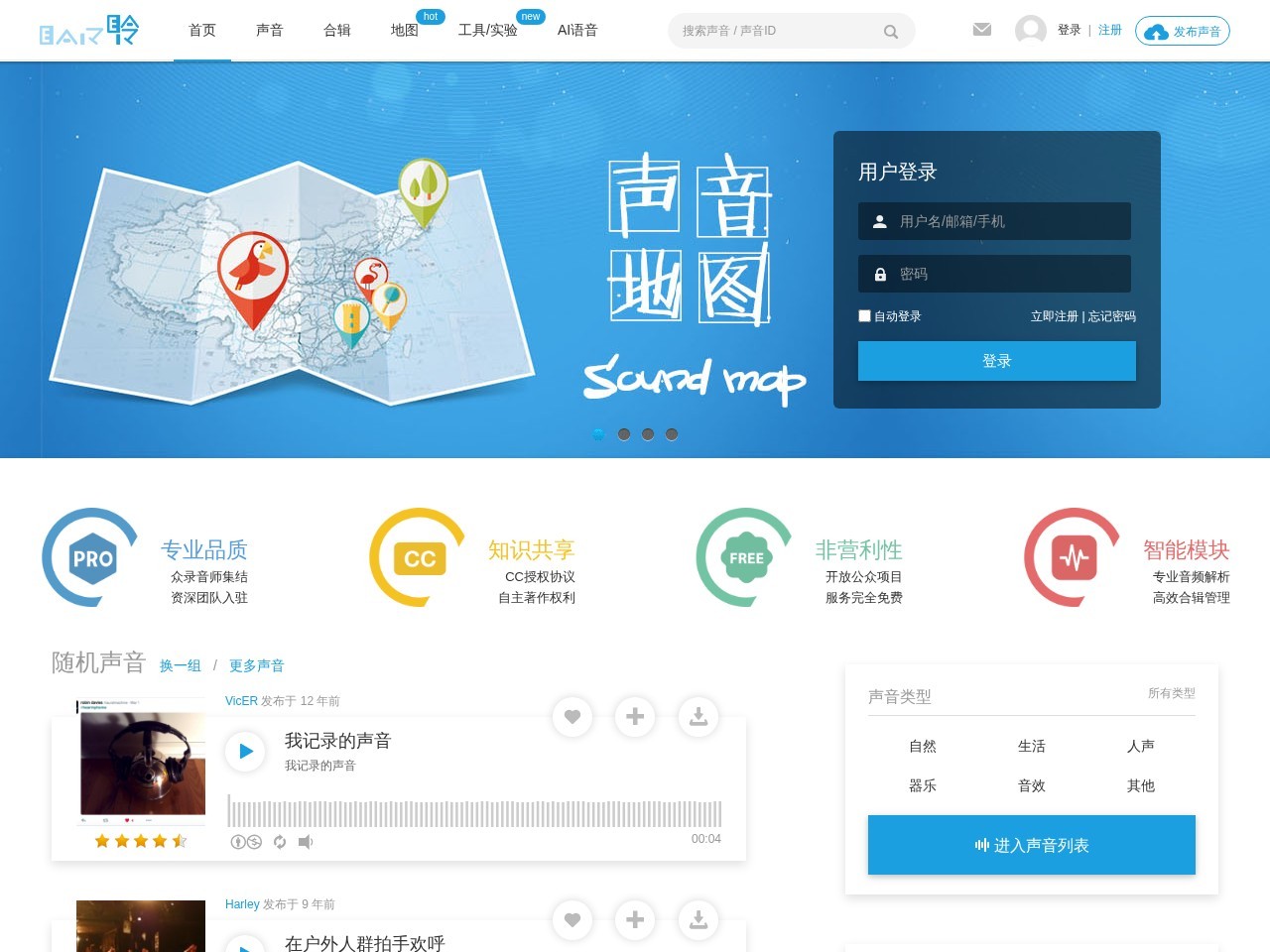Click the header 注册 link
Viewport: 1270px width, 952px height.
point(1109,30)
